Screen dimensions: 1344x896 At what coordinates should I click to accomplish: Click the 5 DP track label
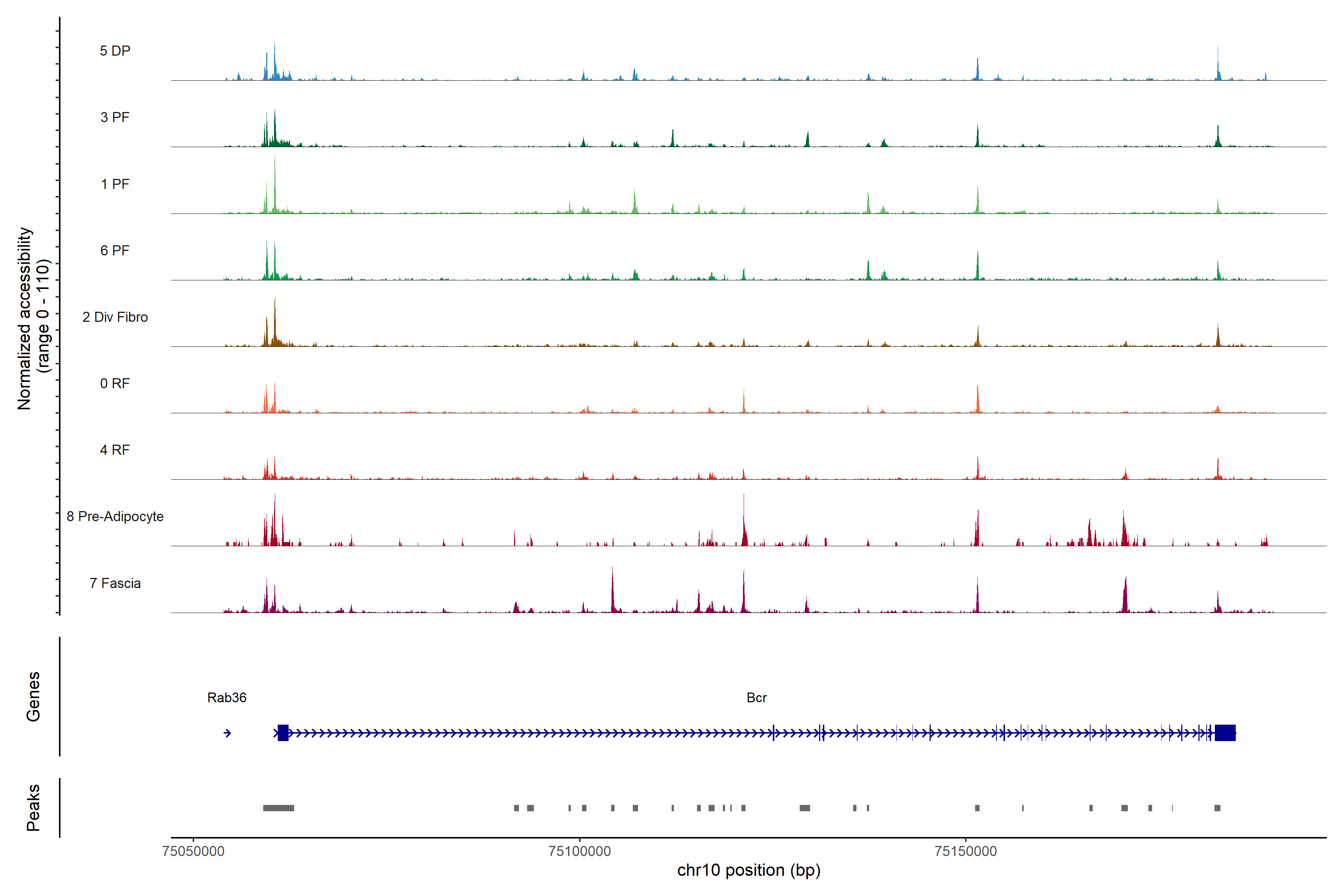[115, 51]
